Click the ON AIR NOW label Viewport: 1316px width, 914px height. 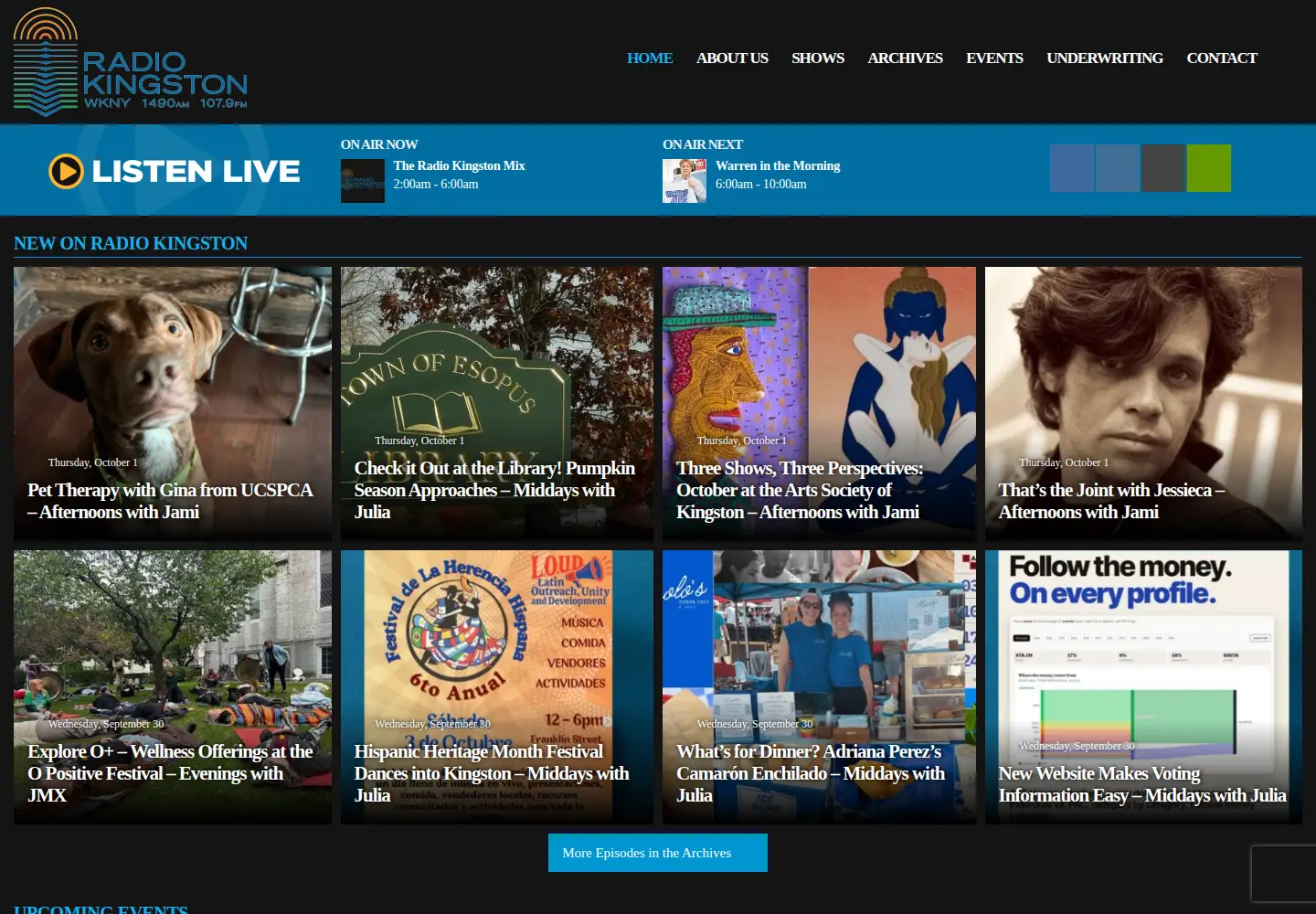379,144
